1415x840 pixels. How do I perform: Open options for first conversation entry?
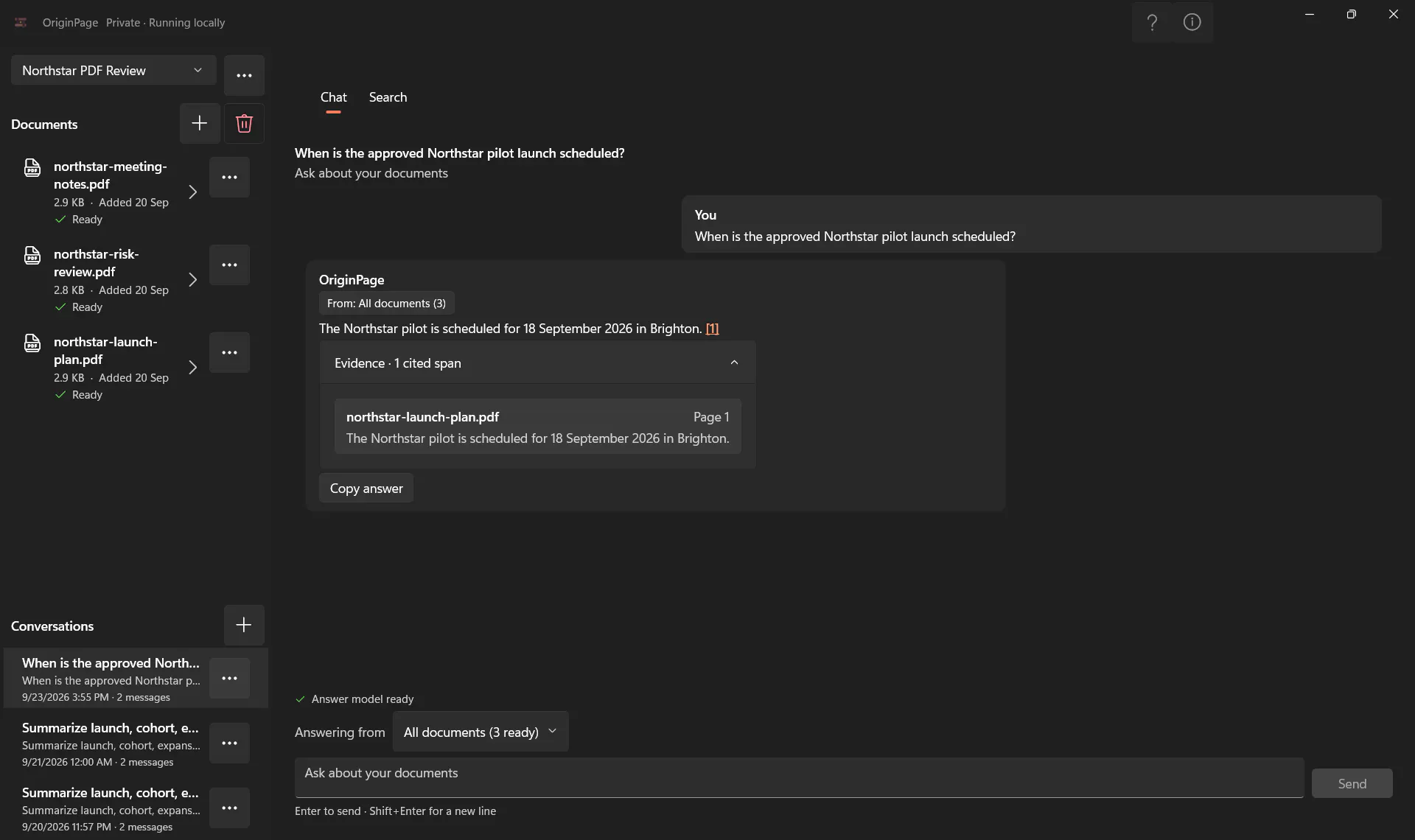(x=229, y=678)
